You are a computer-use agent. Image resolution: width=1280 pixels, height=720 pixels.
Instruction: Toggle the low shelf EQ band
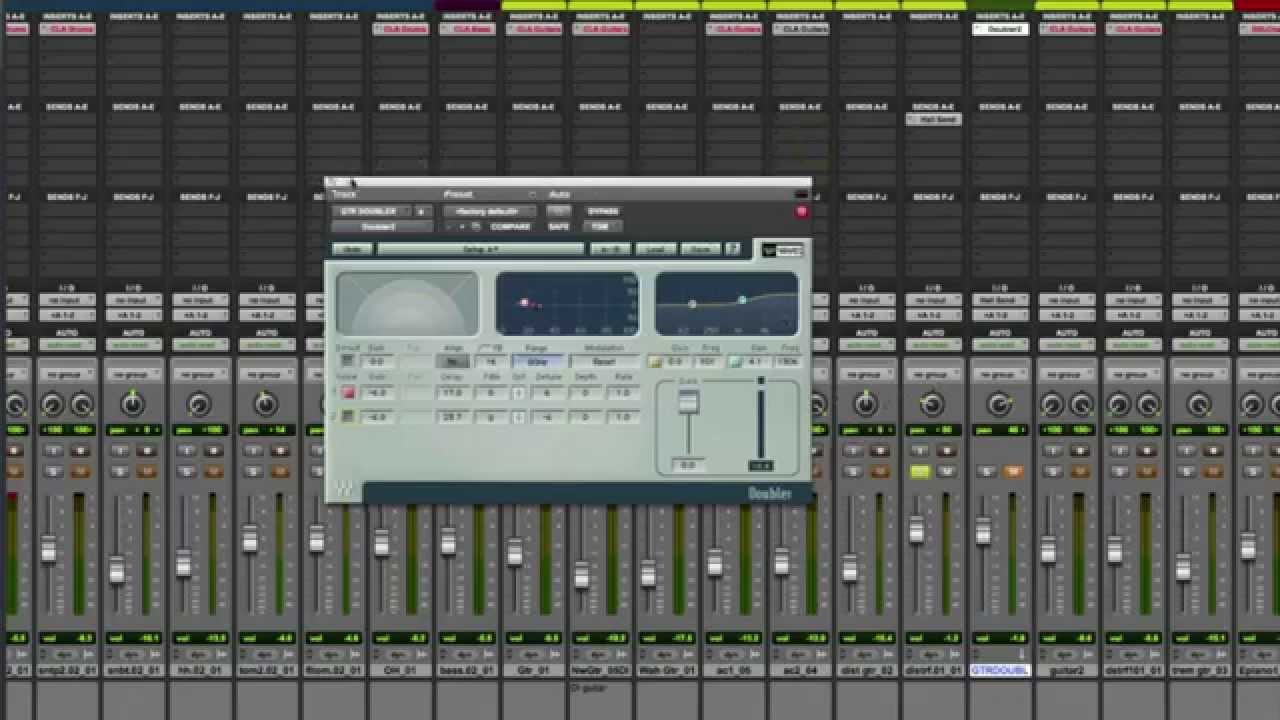[655, 362]
